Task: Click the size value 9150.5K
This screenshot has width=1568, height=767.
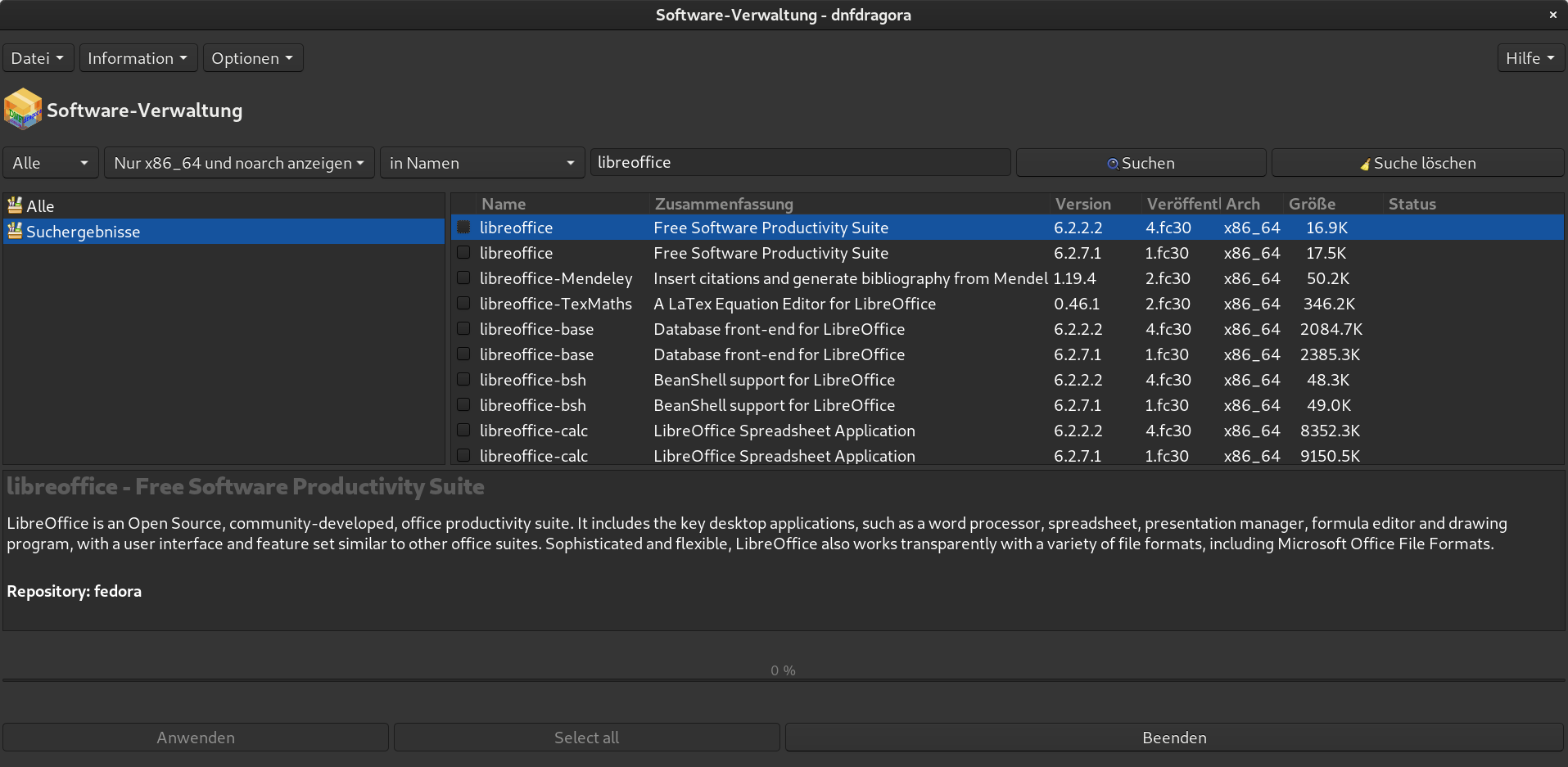Action: (x=1330, y=456)
